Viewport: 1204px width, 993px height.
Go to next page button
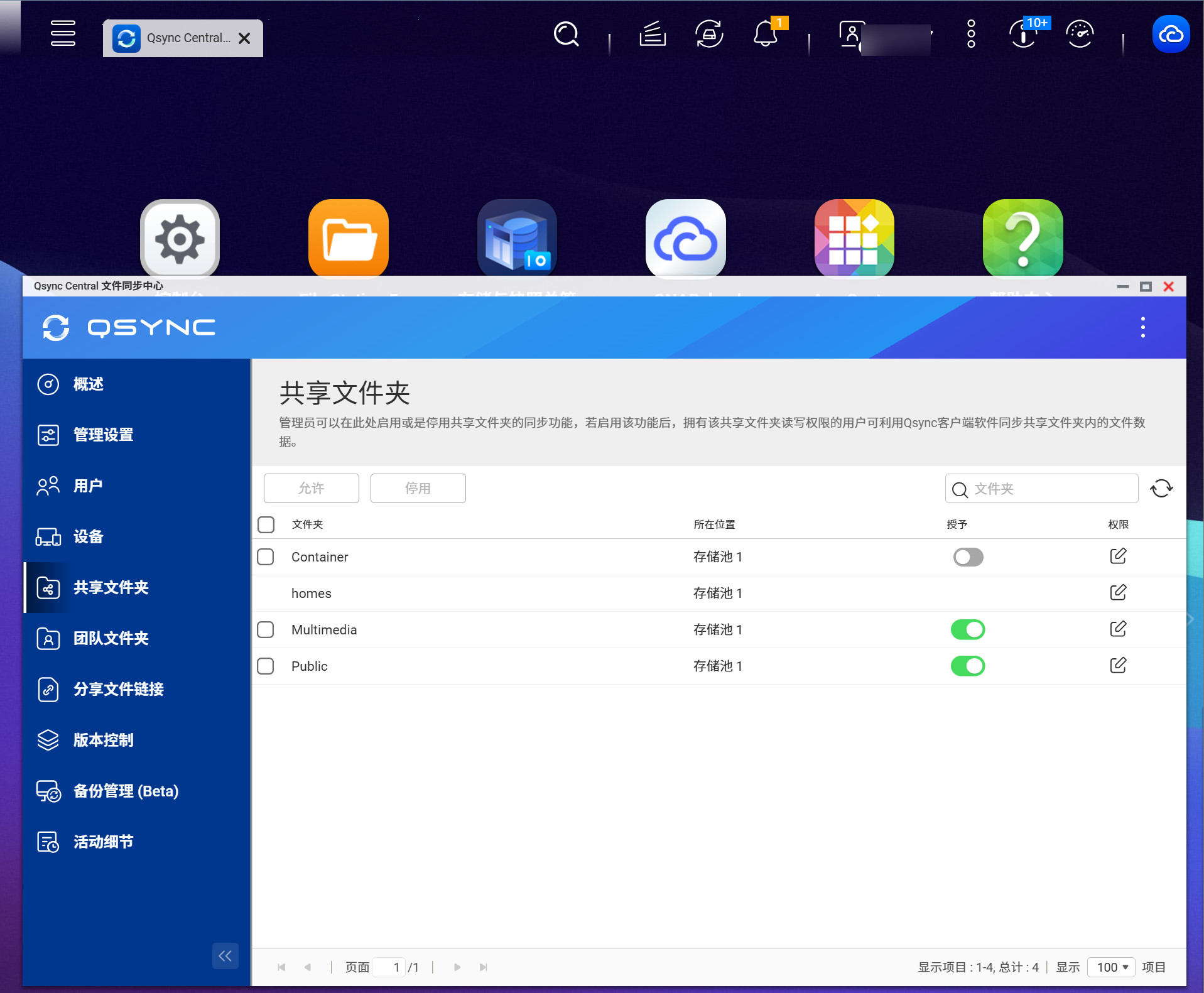(457, 967)
